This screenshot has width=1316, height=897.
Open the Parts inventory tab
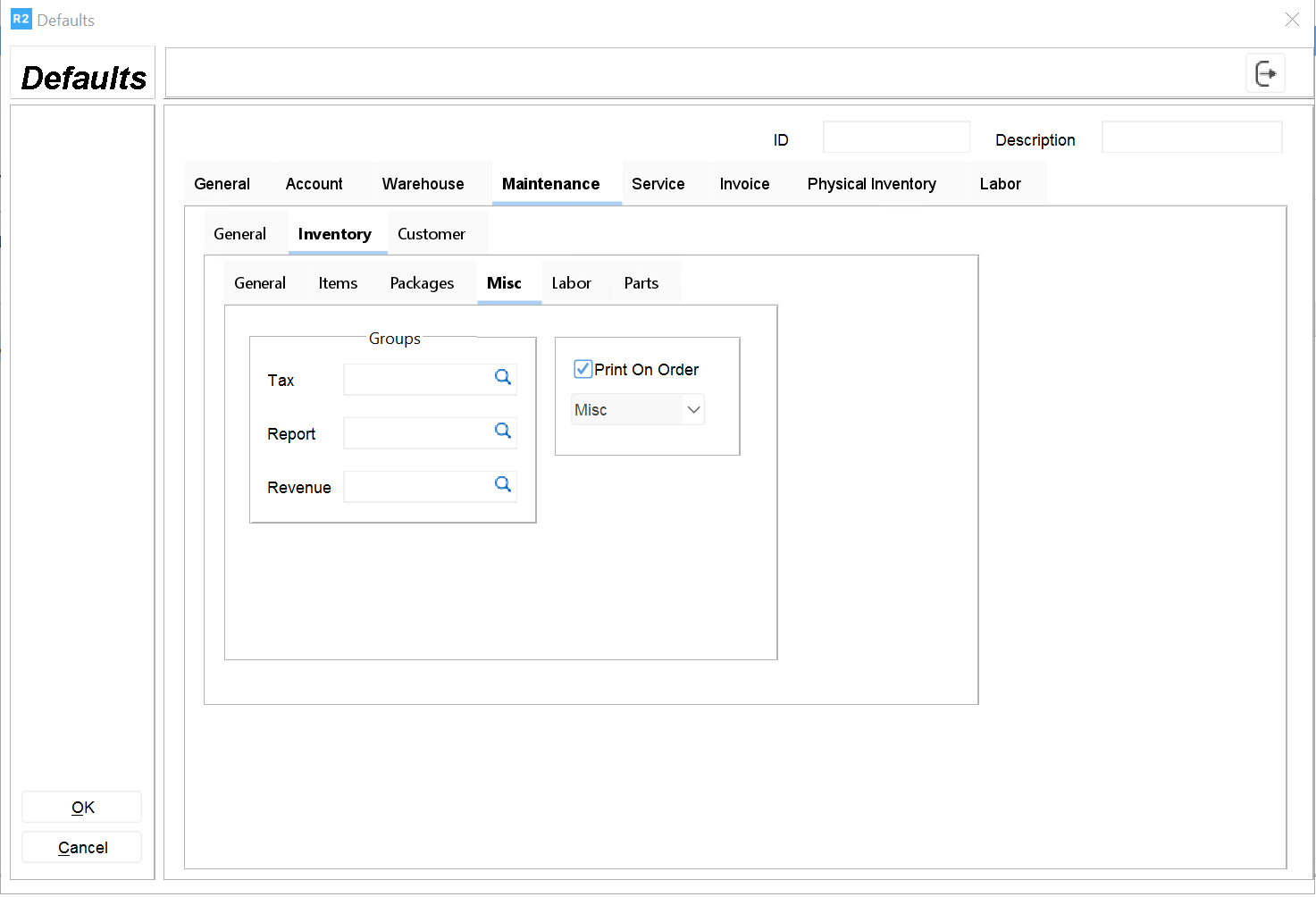click(641, 283)
